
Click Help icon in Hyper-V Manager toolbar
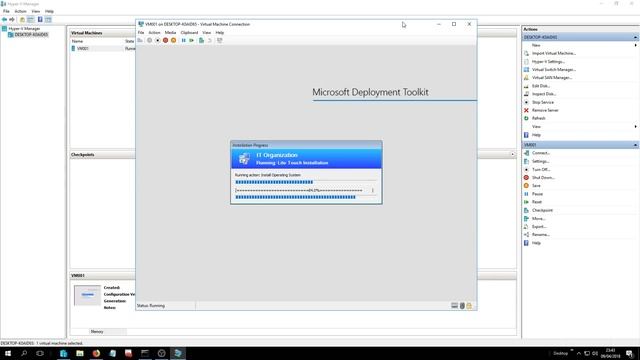coord(40,20)
